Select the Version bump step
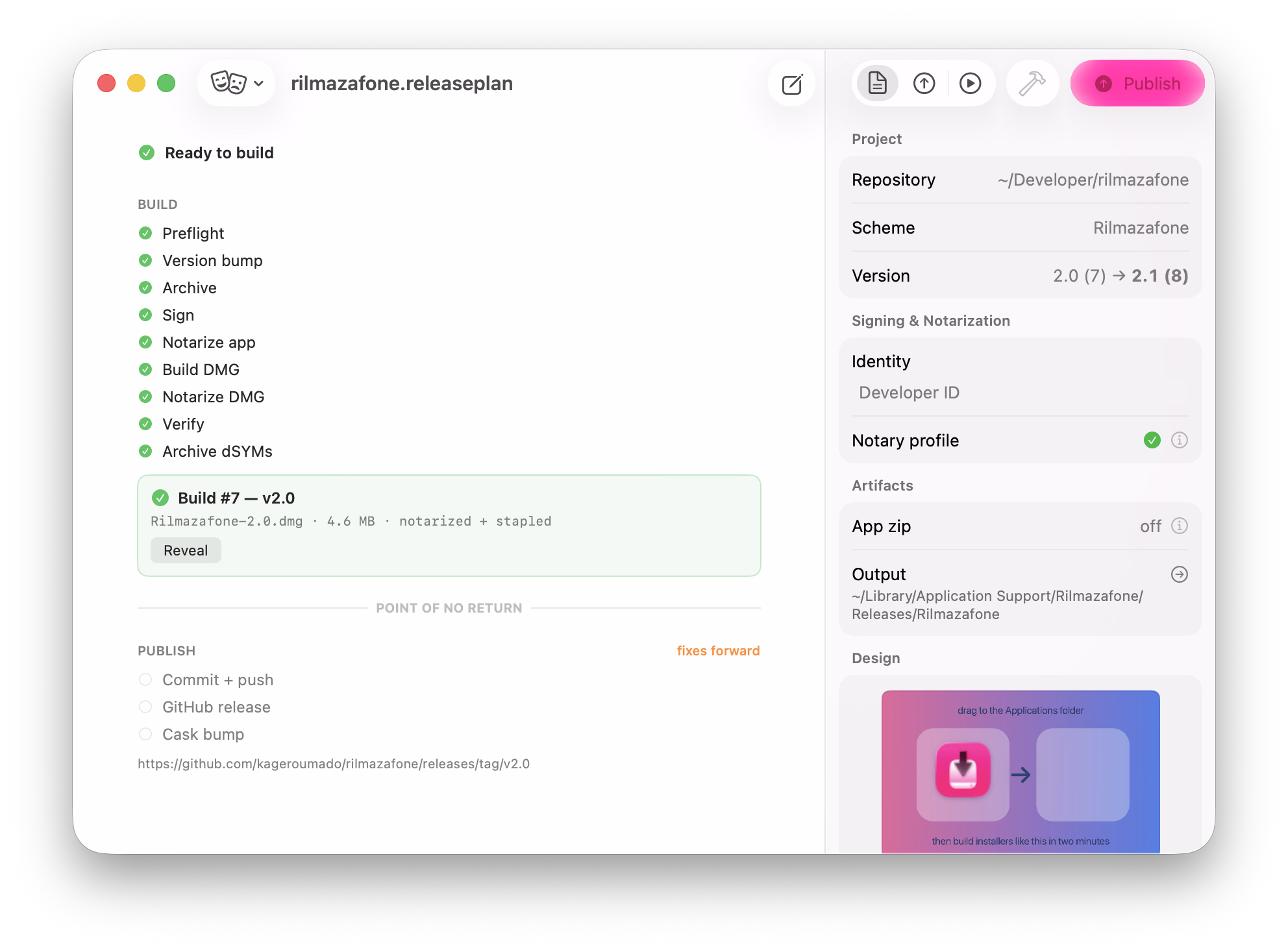 212,261
